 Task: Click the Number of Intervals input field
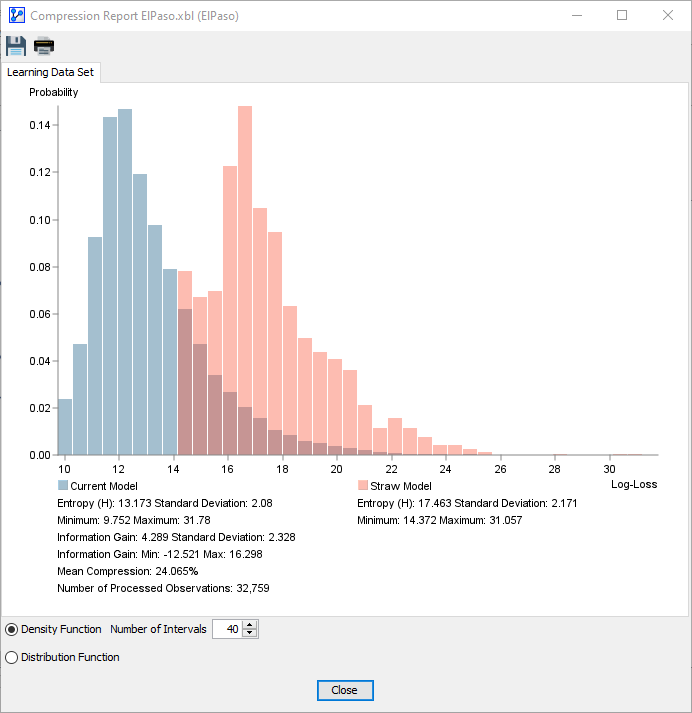228,629
